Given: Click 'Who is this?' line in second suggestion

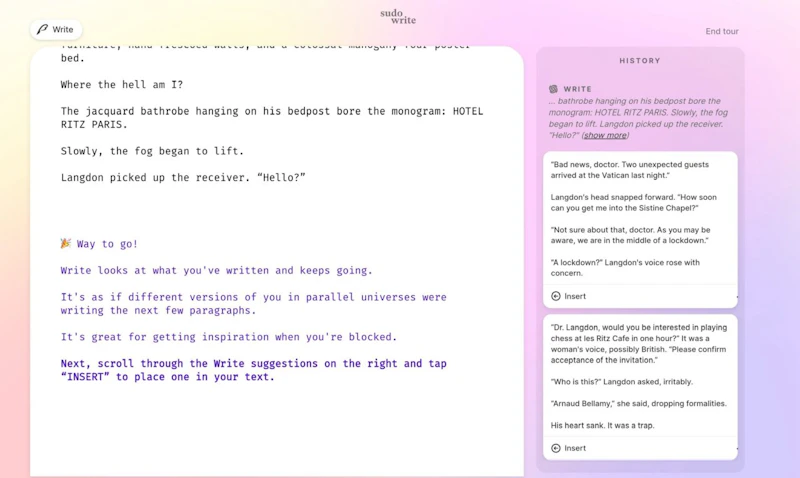Looking at the screenshot, I should coord(621,382).
